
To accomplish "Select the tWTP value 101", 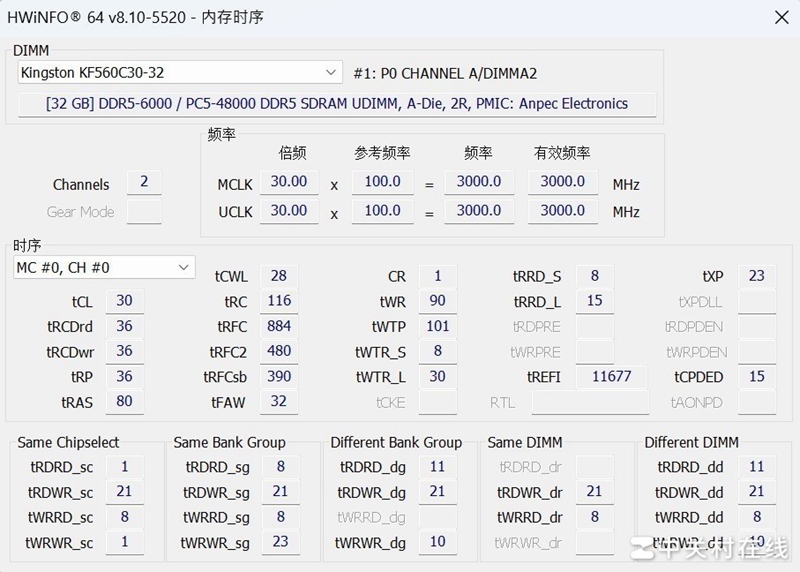I will coord(437,326).
